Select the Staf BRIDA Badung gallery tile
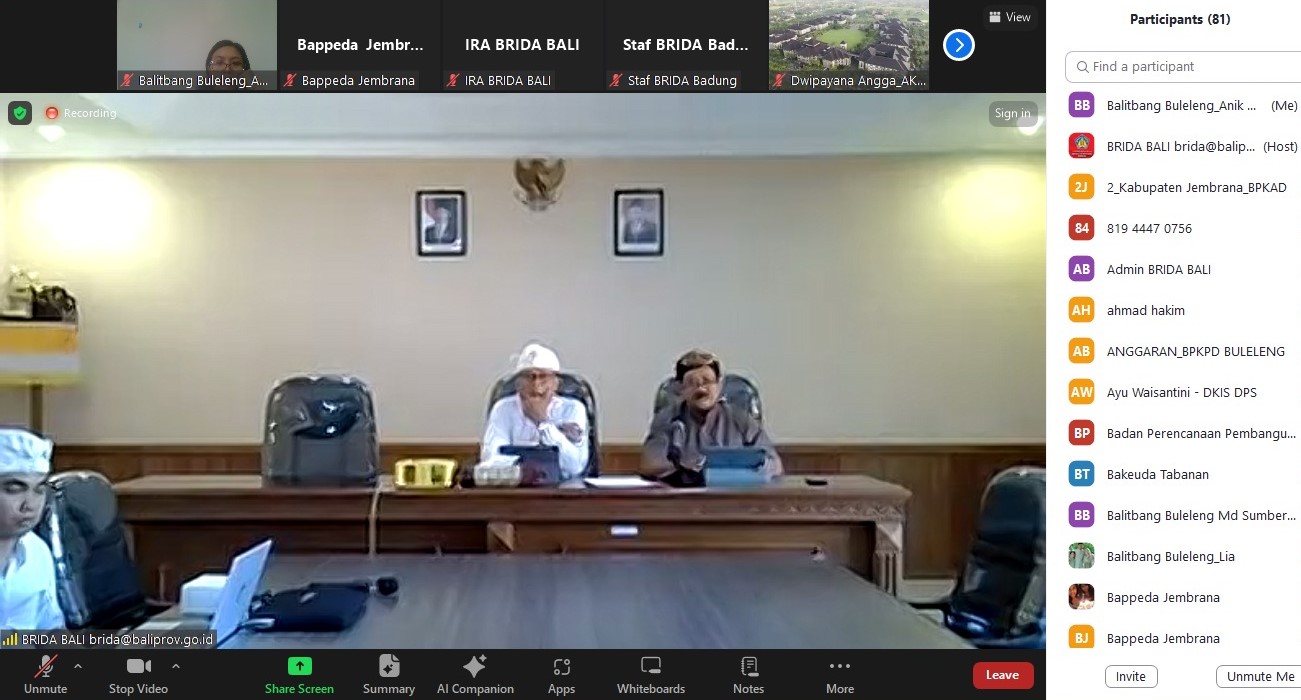 pyautogui.click(x=686, y=45)
